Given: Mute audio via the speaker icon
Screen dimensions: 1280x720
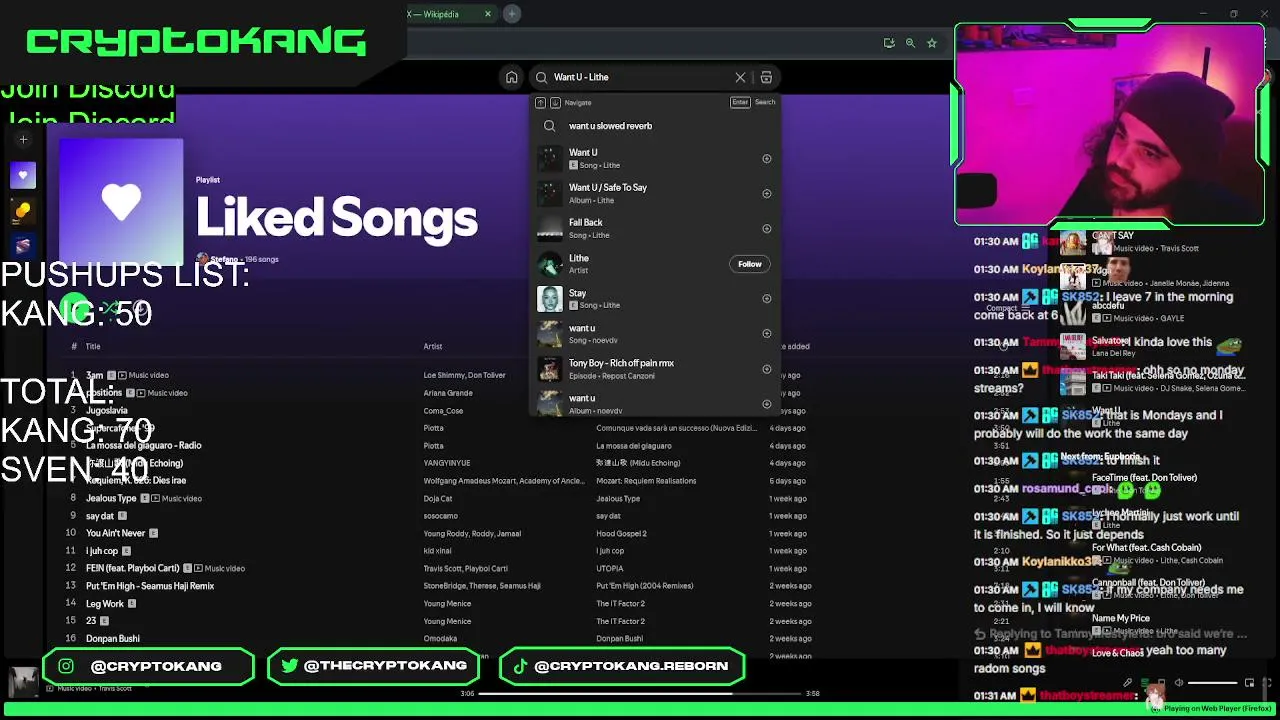Looking at the screenshot, I should [x=1178, y=683].
